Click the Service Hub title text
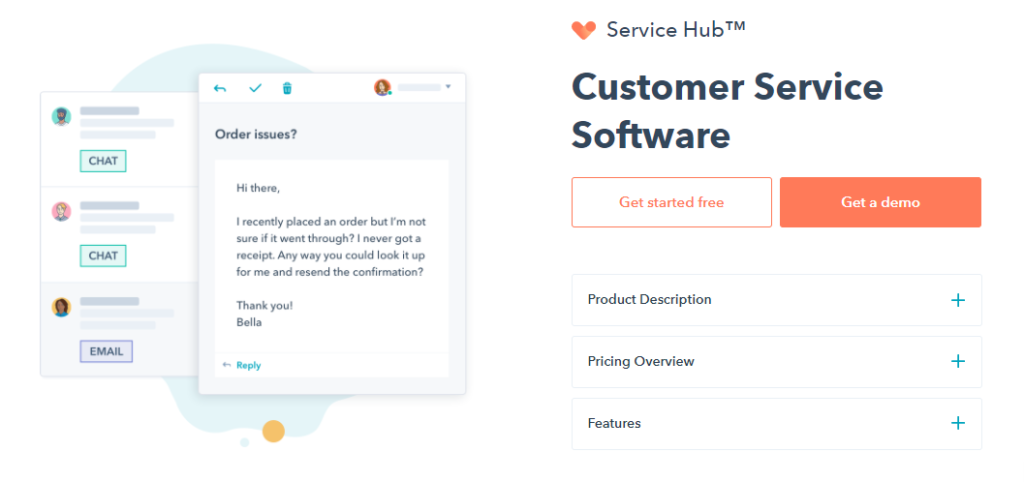This screenshot has width=1024, height=482. 676,29
